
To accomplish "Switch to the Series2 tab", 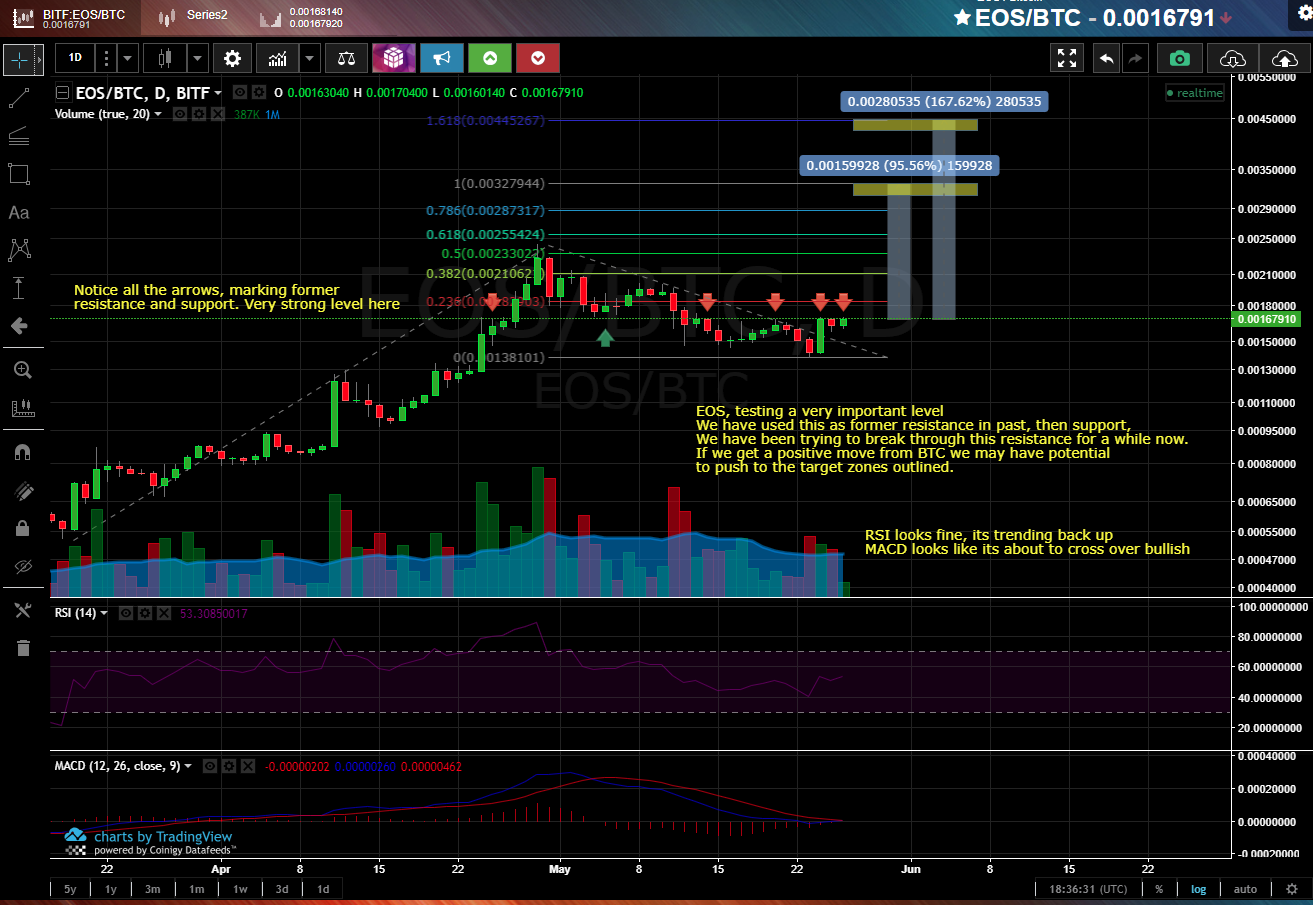I will 195,17.
